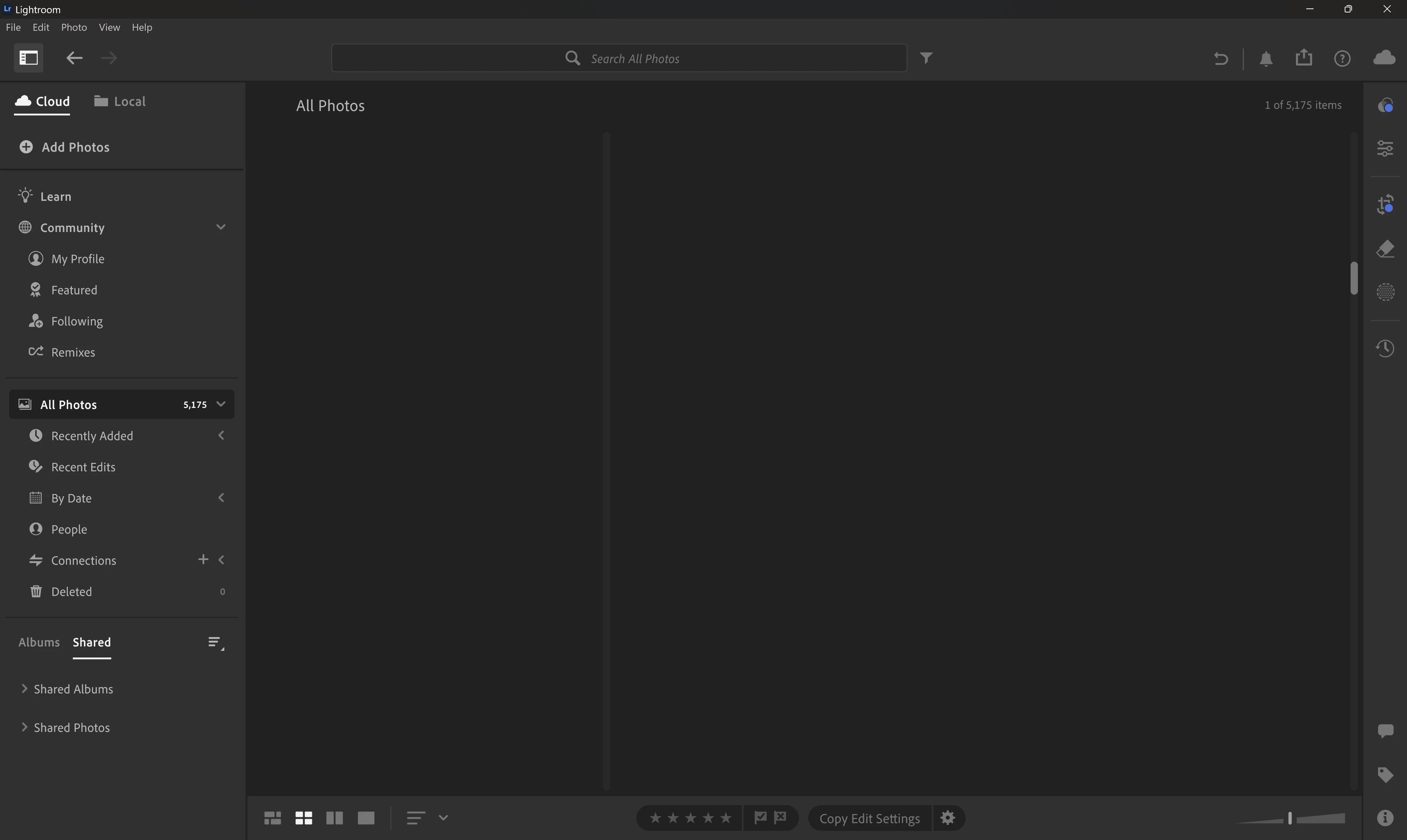Switch to square grid view

(x=304, y=818)
